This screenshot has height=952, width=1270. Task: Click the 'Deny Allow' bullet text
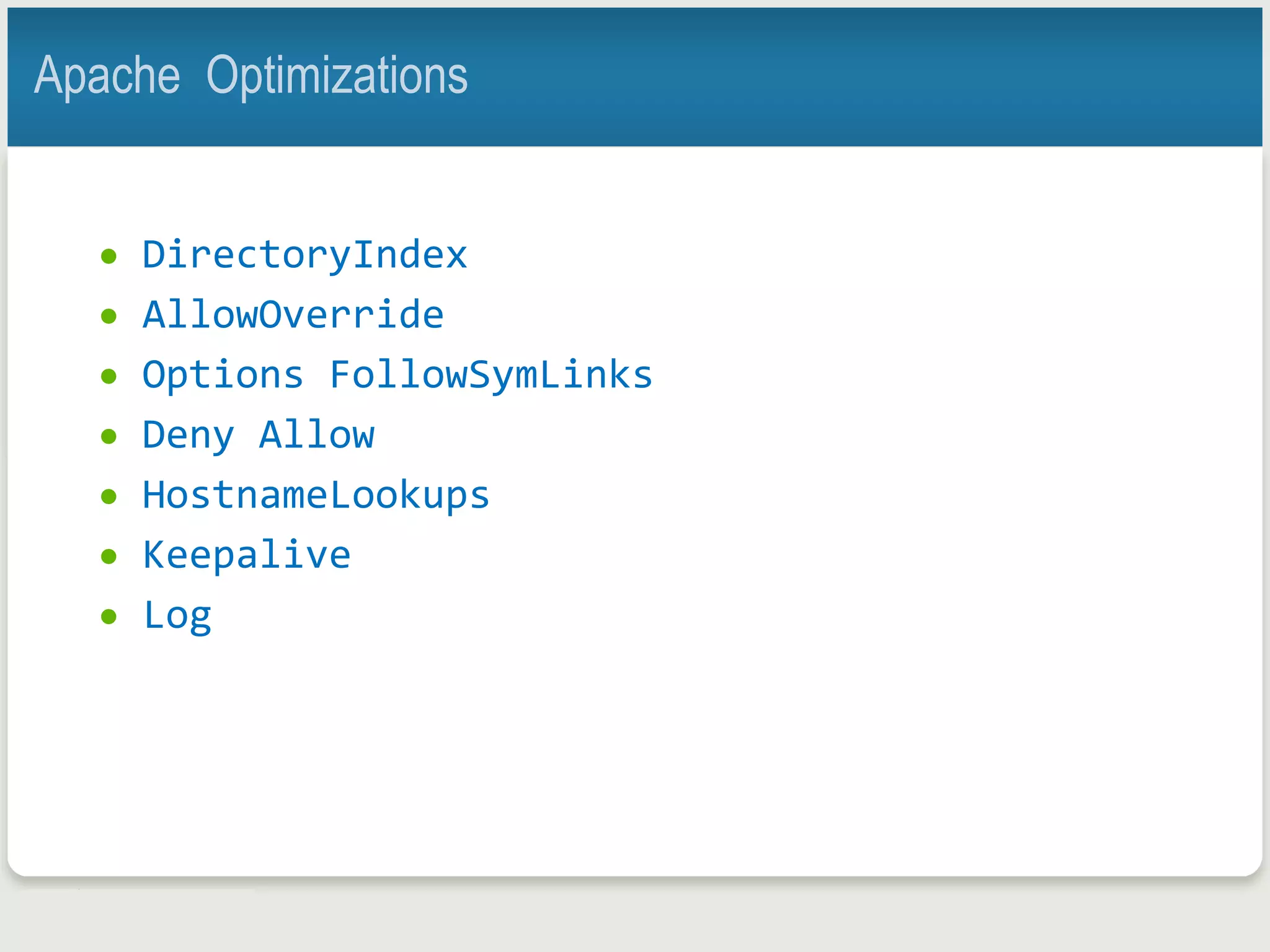(x=259, y=436)
